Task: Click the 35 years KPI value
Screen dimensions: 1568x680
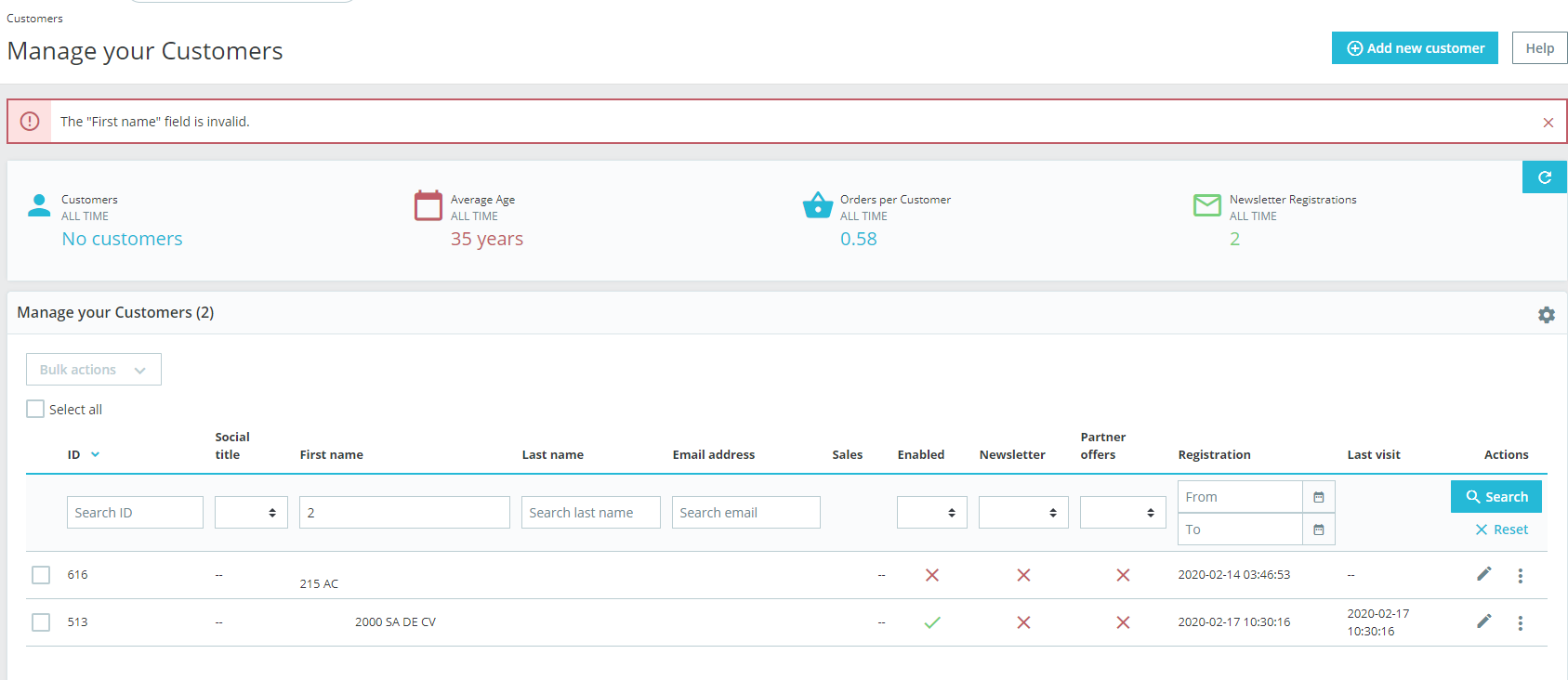Action: [487, 239]
